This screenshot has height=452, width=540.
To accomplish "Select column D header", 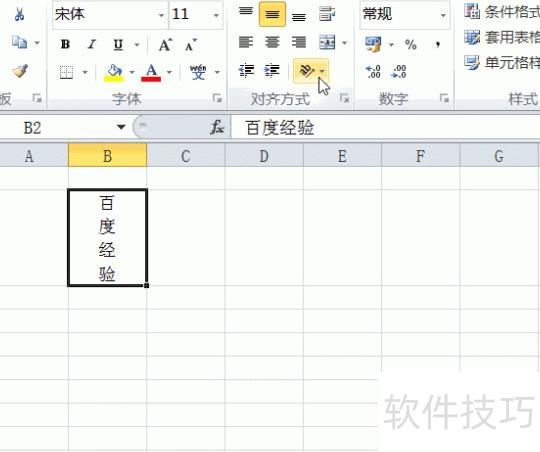I will pos(264,156).
